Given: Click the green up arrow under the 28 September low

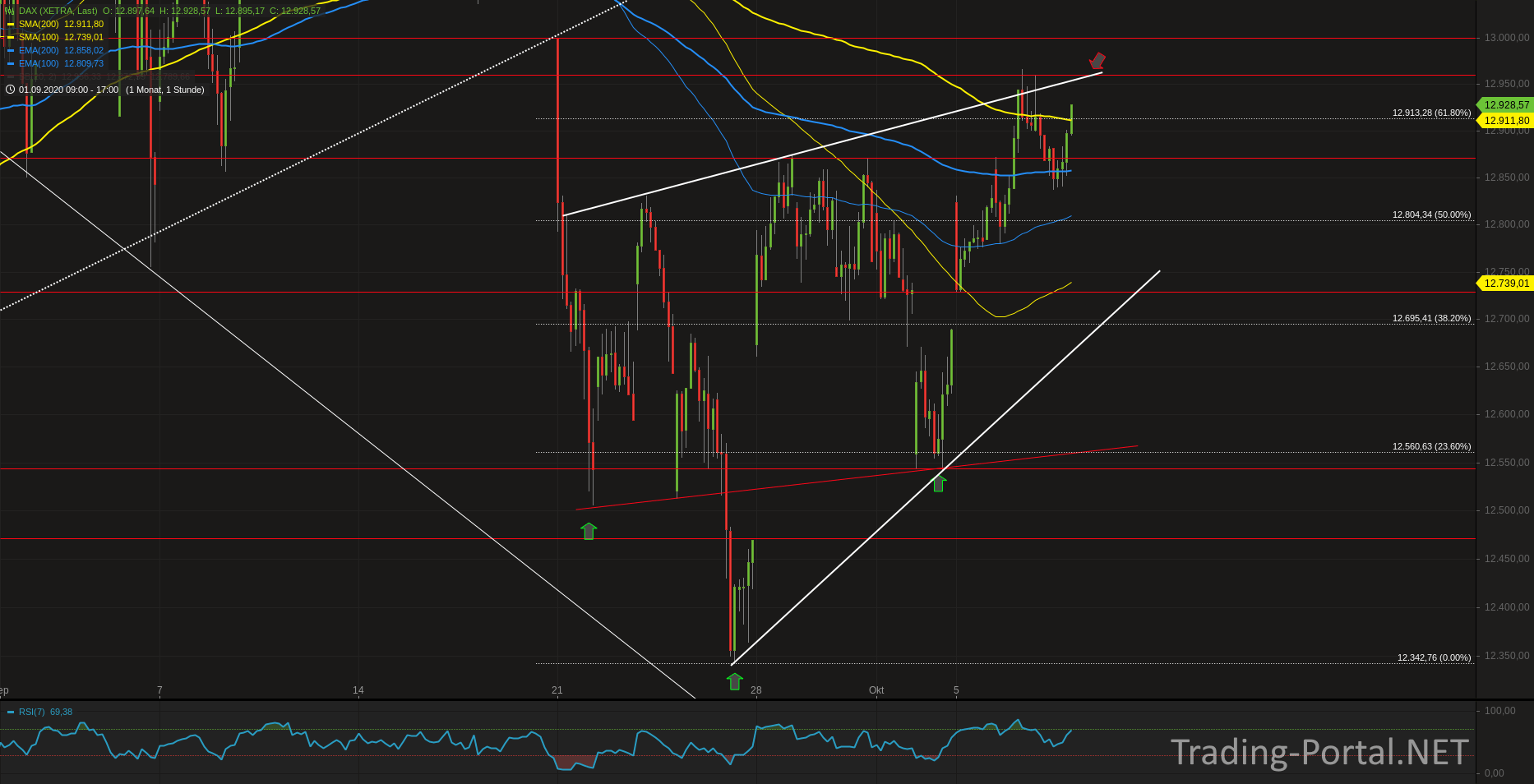Looking at the screenshot, I should coord(735,681).
